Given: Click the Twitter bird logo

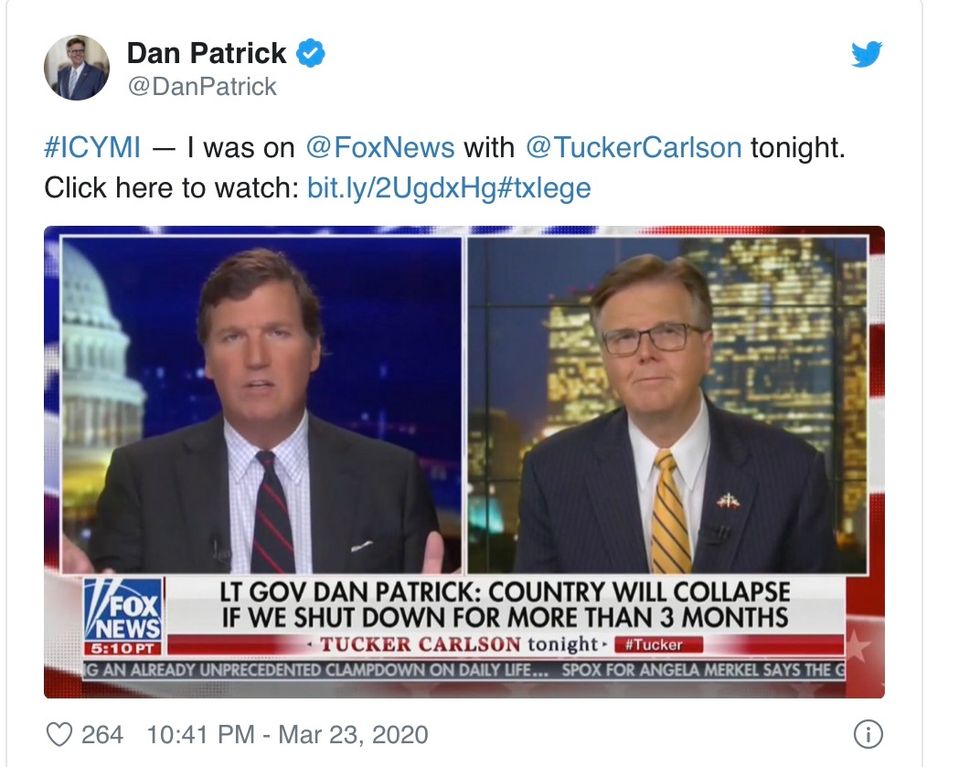Looking at the screenshot, I should [x=866, y=54].
